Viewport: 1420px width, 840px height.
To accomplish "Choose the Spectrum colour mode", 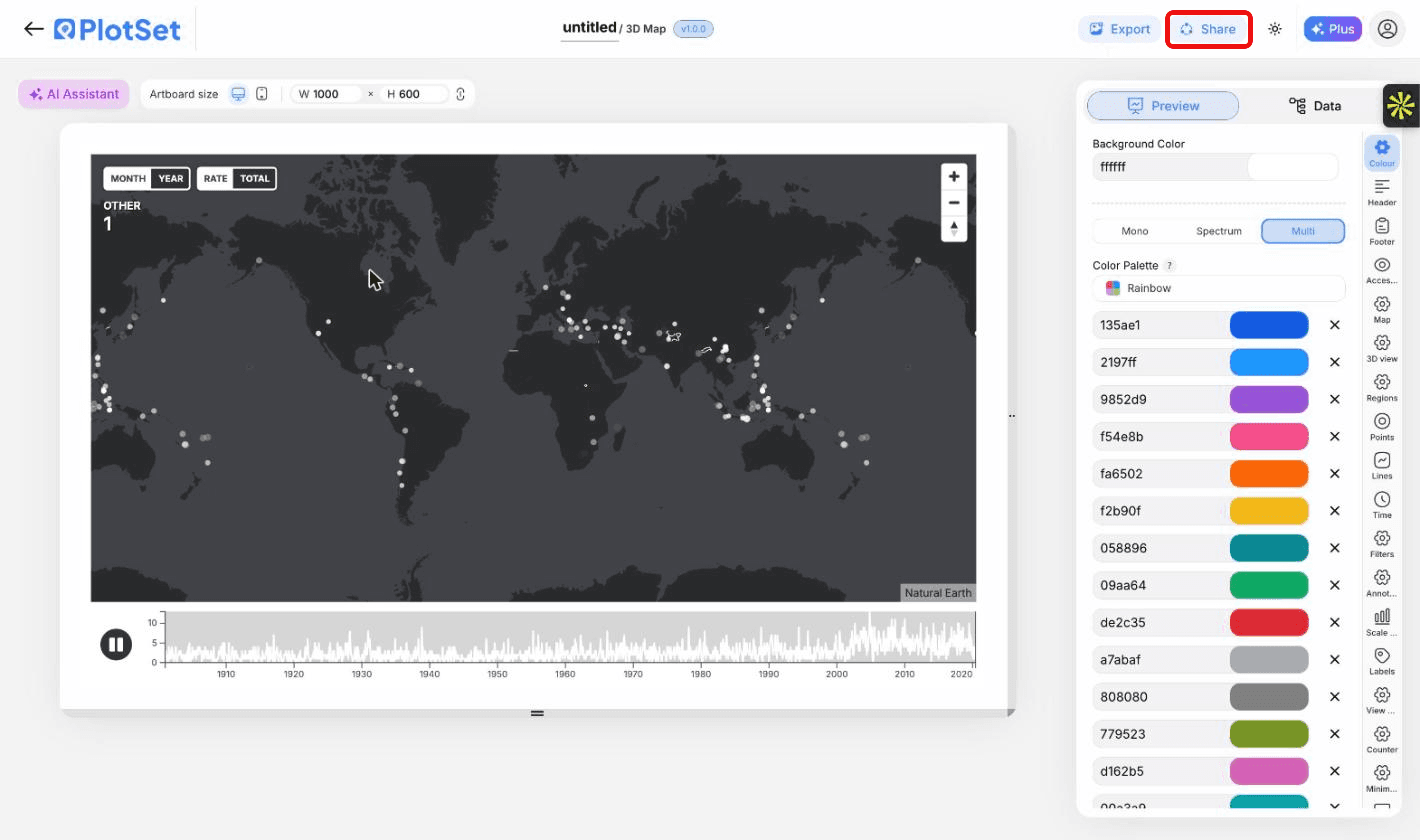I will pos(1219,231).
